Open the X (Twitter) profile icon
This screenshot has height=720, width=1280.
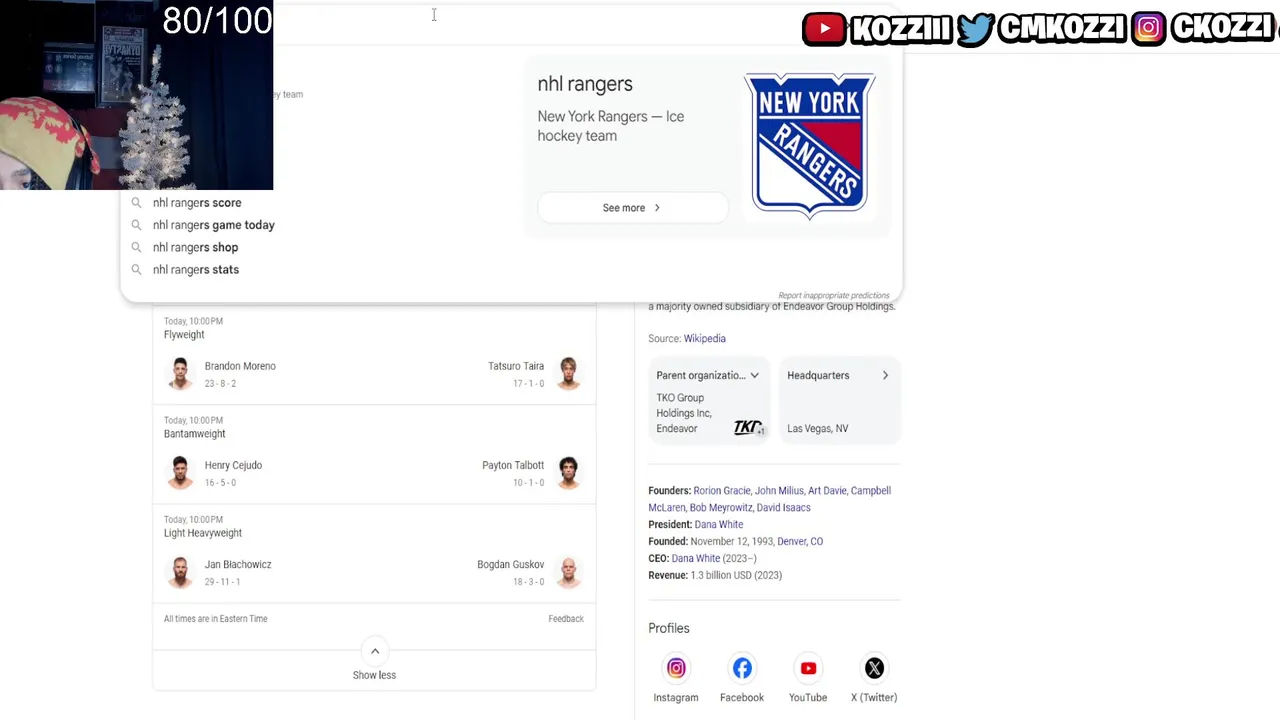click(x=874, y=668)
